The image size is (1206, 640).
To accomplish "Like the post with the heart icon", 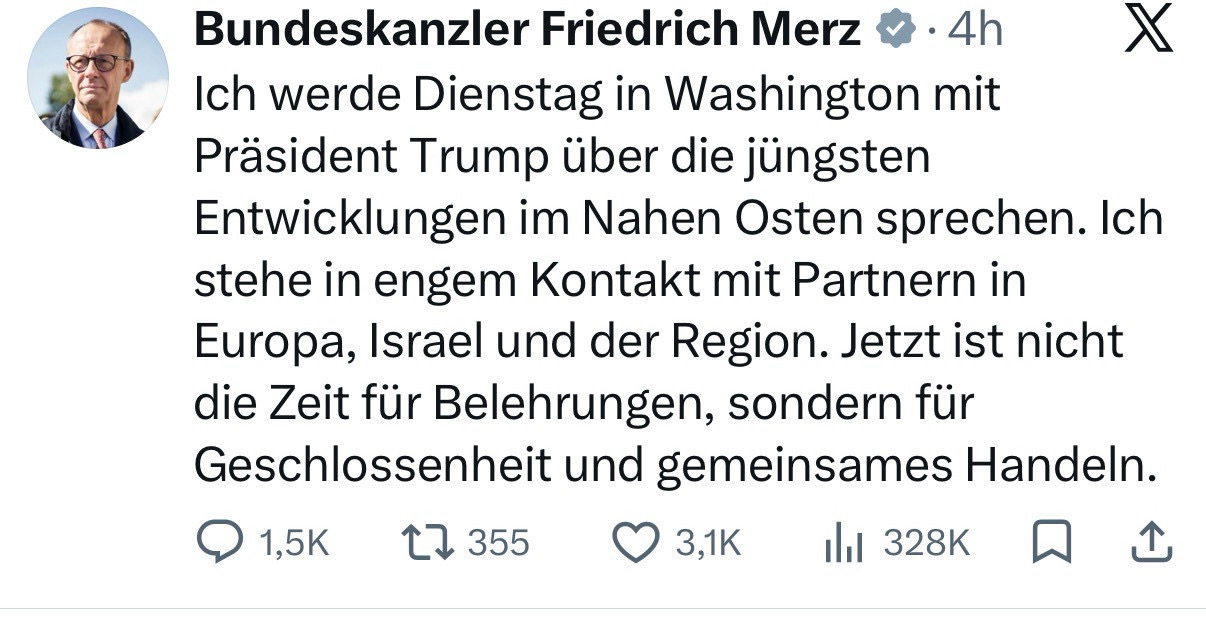I will click(633, 542).
